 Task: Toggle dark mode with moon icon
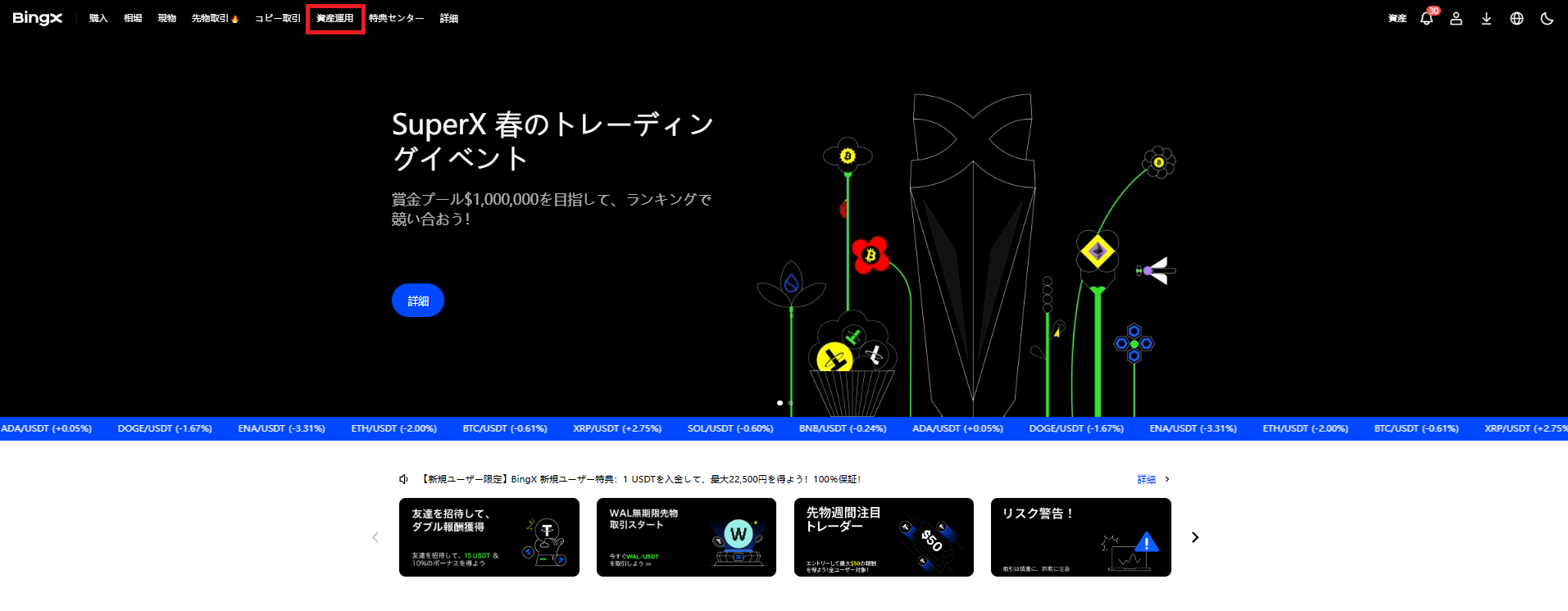coord(1547,19)
